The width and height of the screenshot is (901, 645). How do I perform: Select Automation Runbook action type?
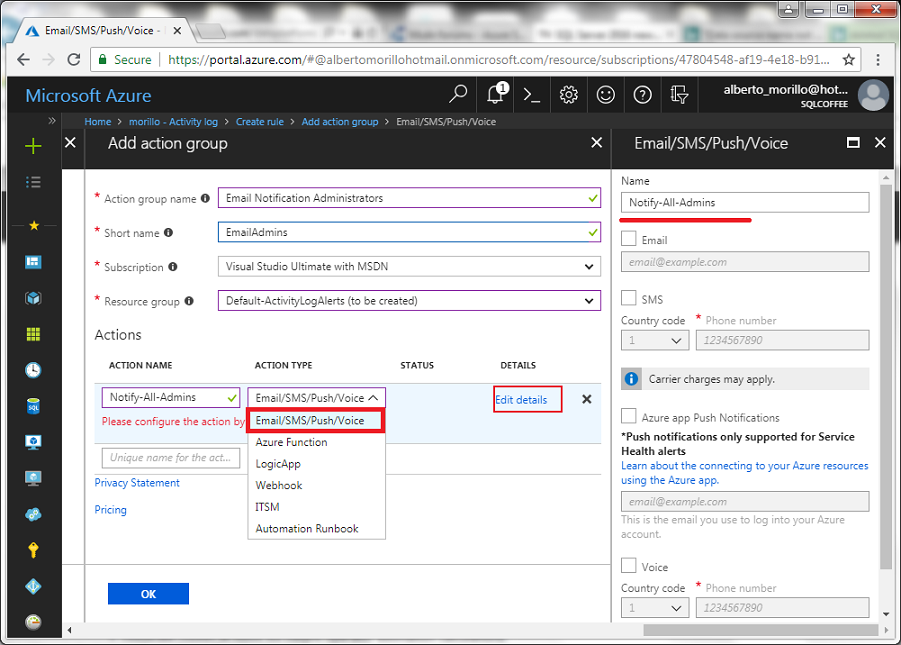[x=316, y=528]
